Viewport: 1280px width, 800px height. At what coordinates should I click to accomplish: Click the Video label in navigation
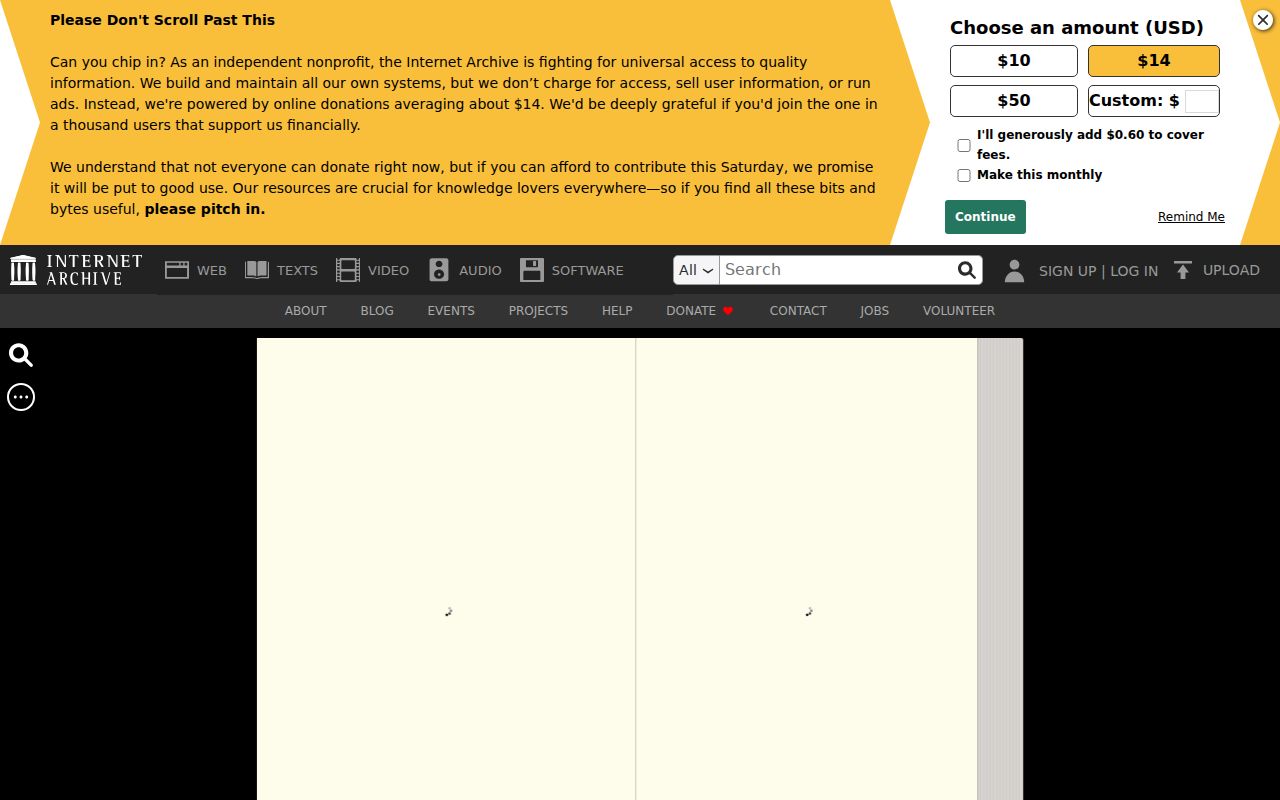click(x=388, y=270)
